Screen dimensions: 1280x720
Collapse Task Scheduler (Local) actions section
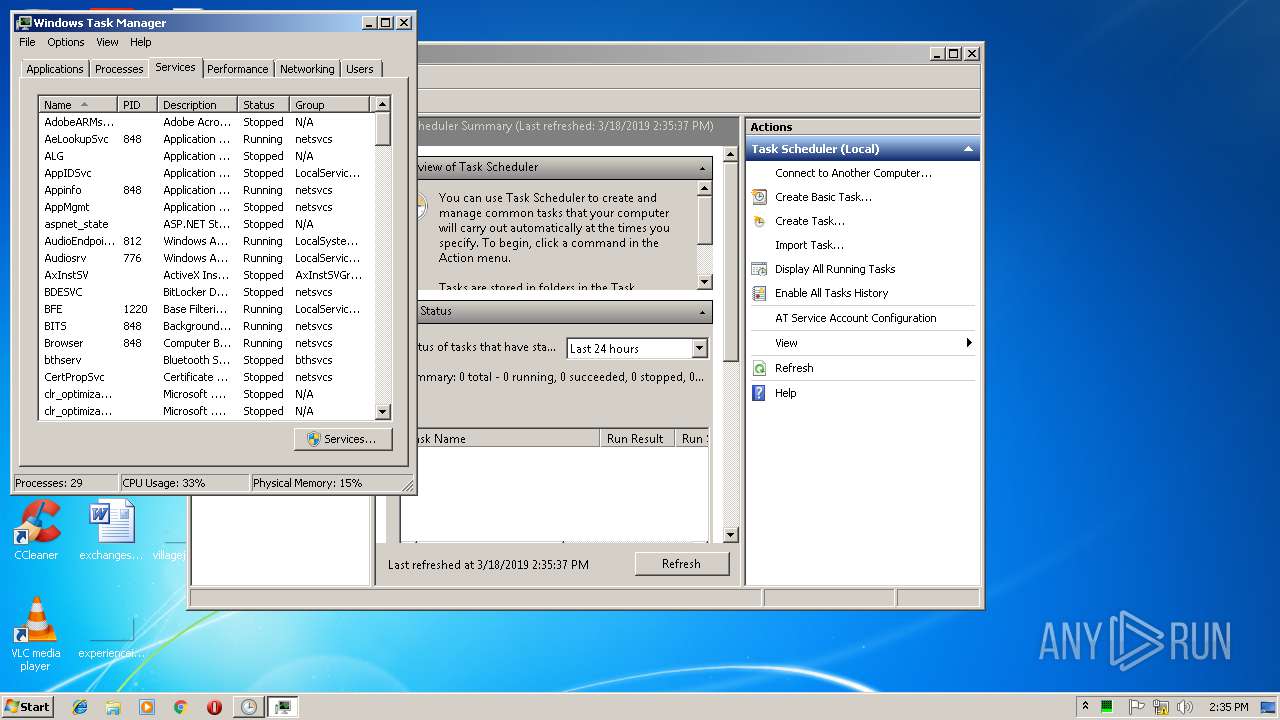pos(968,149)
